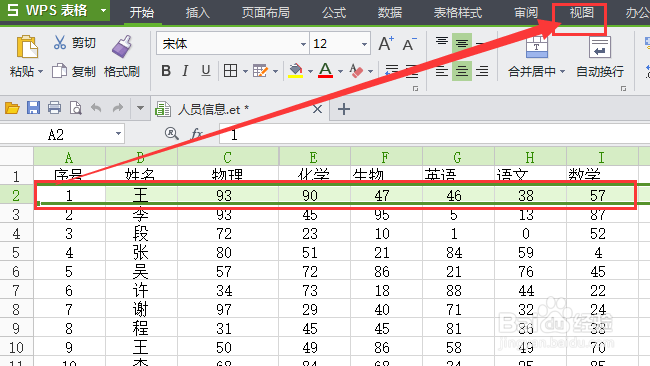Image resolution: width=650 pixels, height=366 pixels.
Task: Open the 表格样式 tab
Action: point(458,12)
